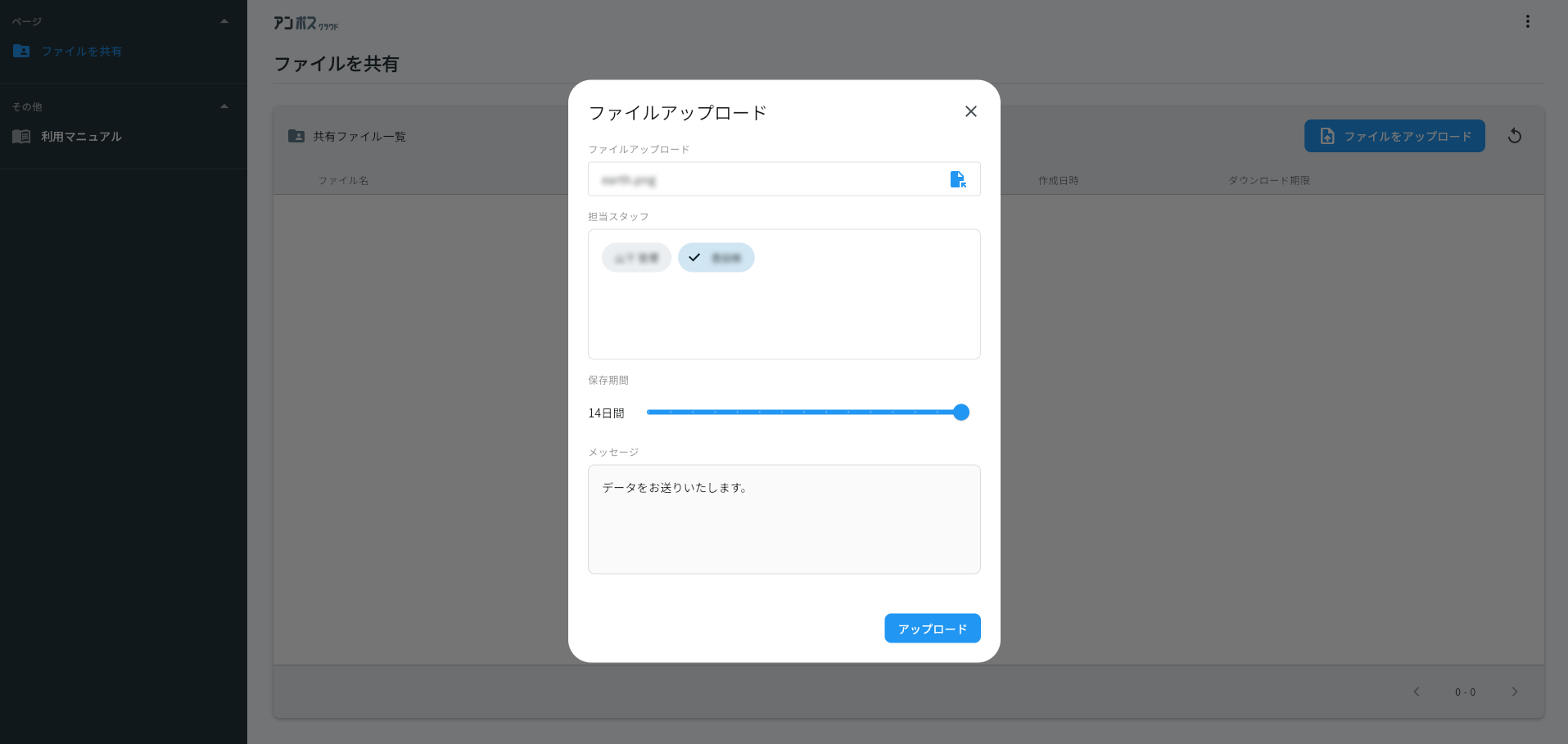This screenshot has width=1568, height=744.
Task: Click the file select icon in upload field
Action: [x=957, y=179]
